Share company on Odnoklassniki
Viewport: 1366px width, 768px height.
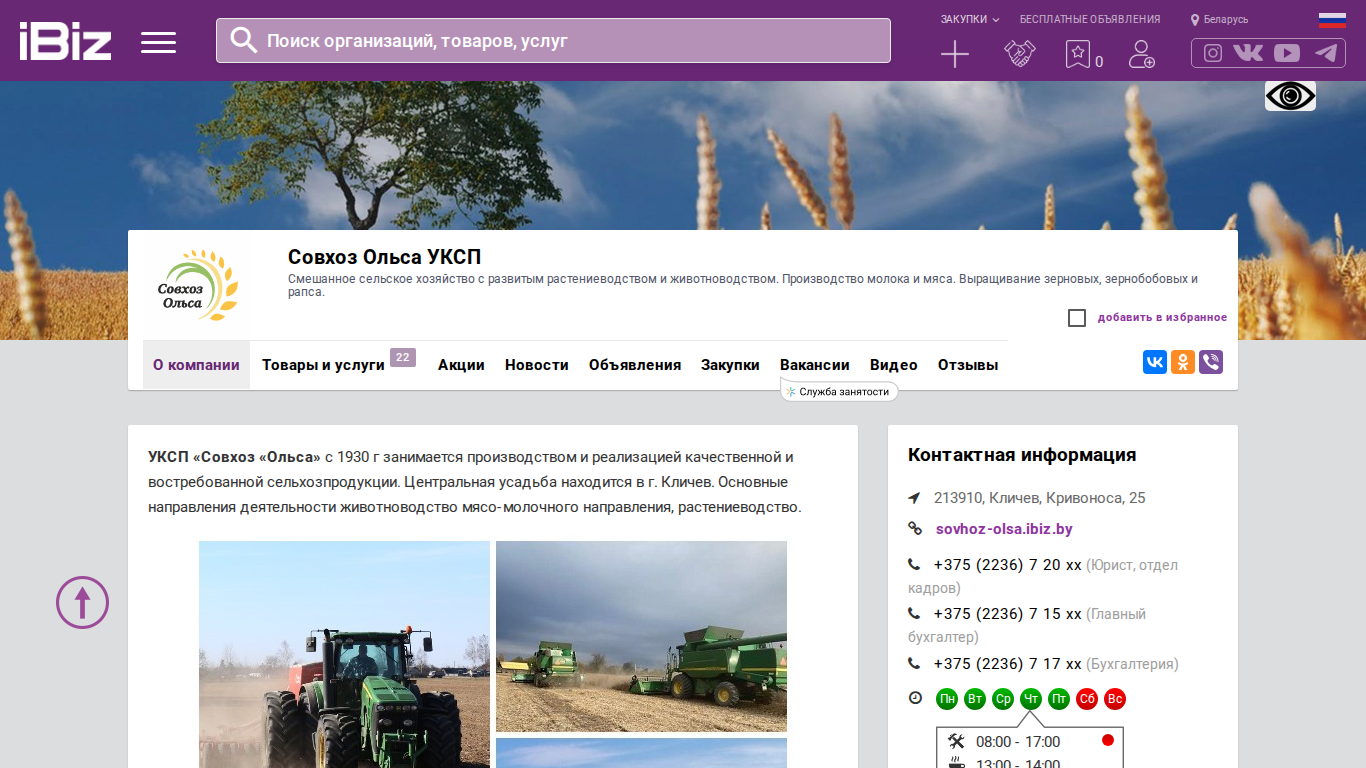pos(1183,362)
